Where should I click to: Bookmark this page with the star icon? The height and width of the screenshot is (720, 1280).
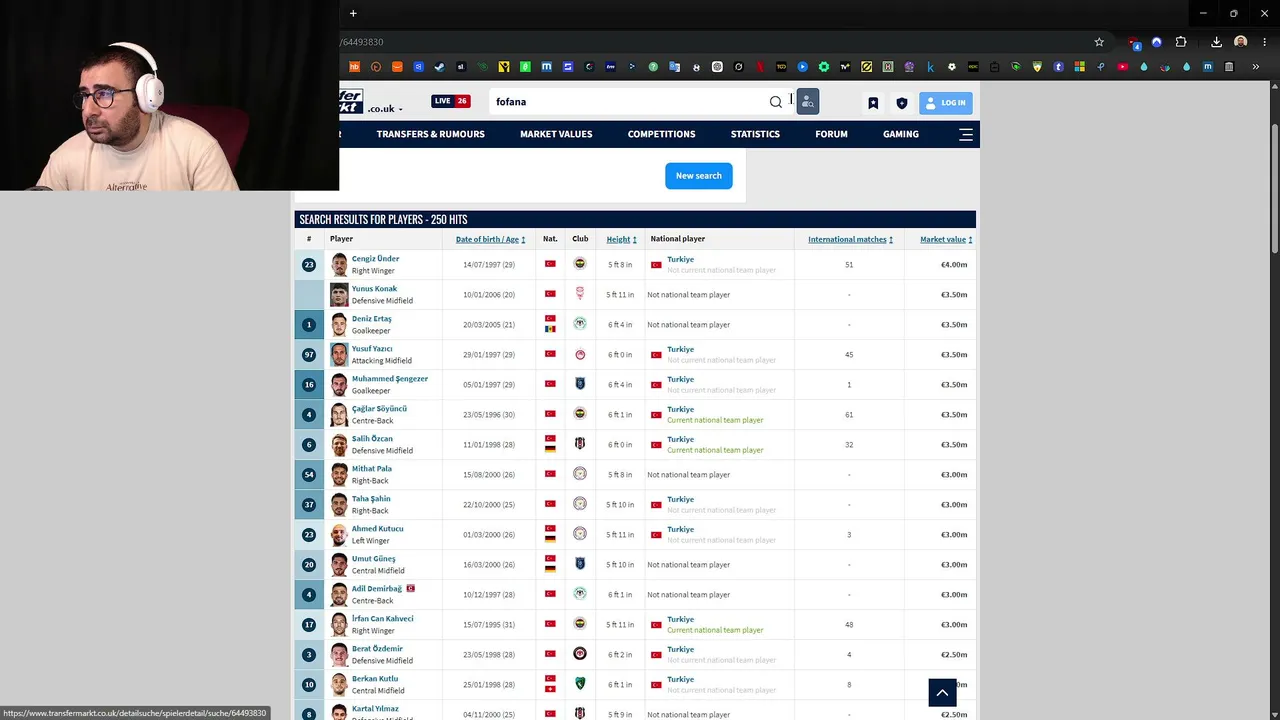(1099, 42)
